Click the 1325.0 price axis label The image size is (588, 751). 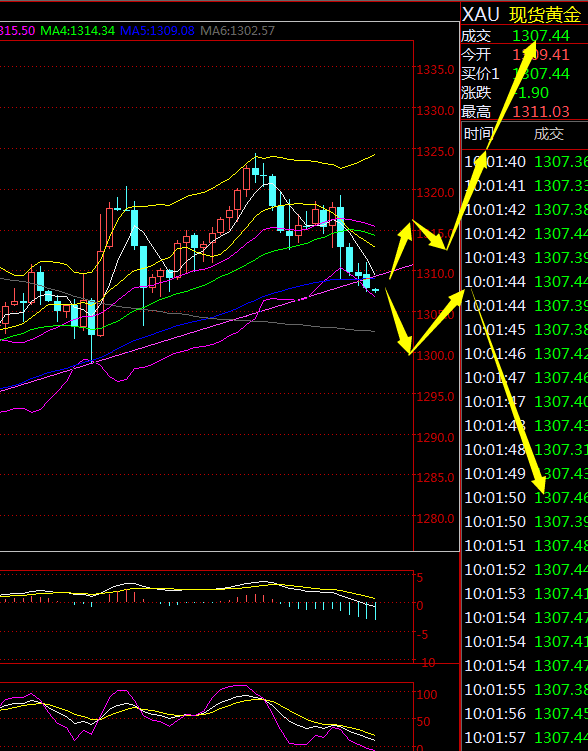point(435,152)
